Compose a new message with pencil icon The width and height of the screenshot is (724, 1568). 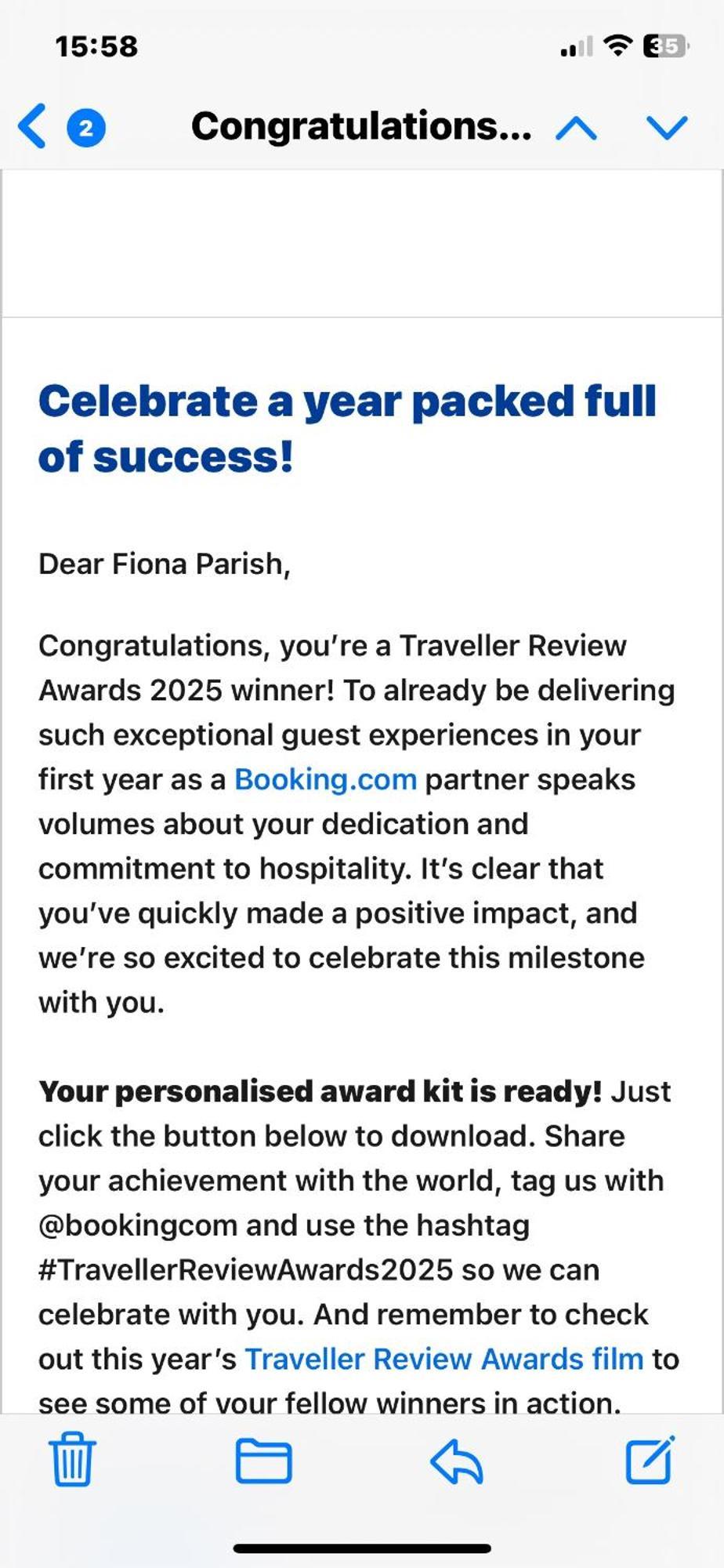point(650,1459)
